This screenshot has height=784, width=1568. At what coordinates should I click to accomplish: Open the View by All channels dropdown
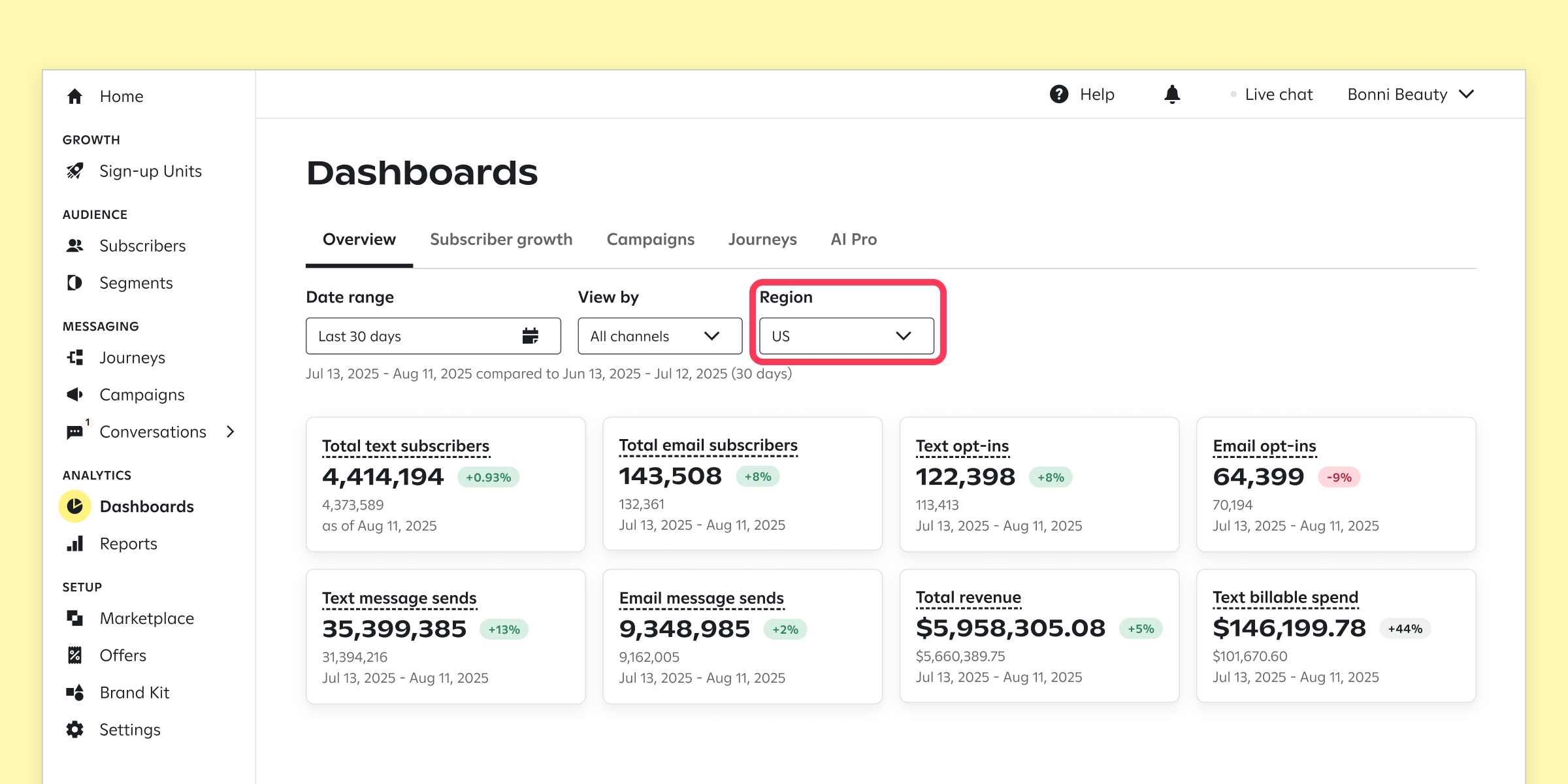(x=659, y=336)
